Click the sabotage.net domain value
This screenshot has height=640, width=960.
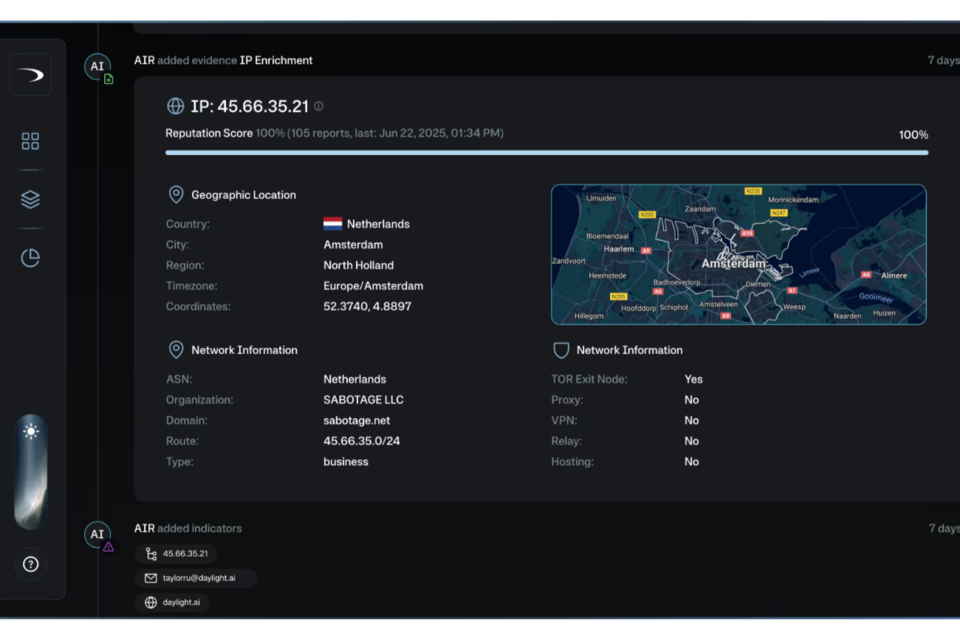tap(356, 421)
